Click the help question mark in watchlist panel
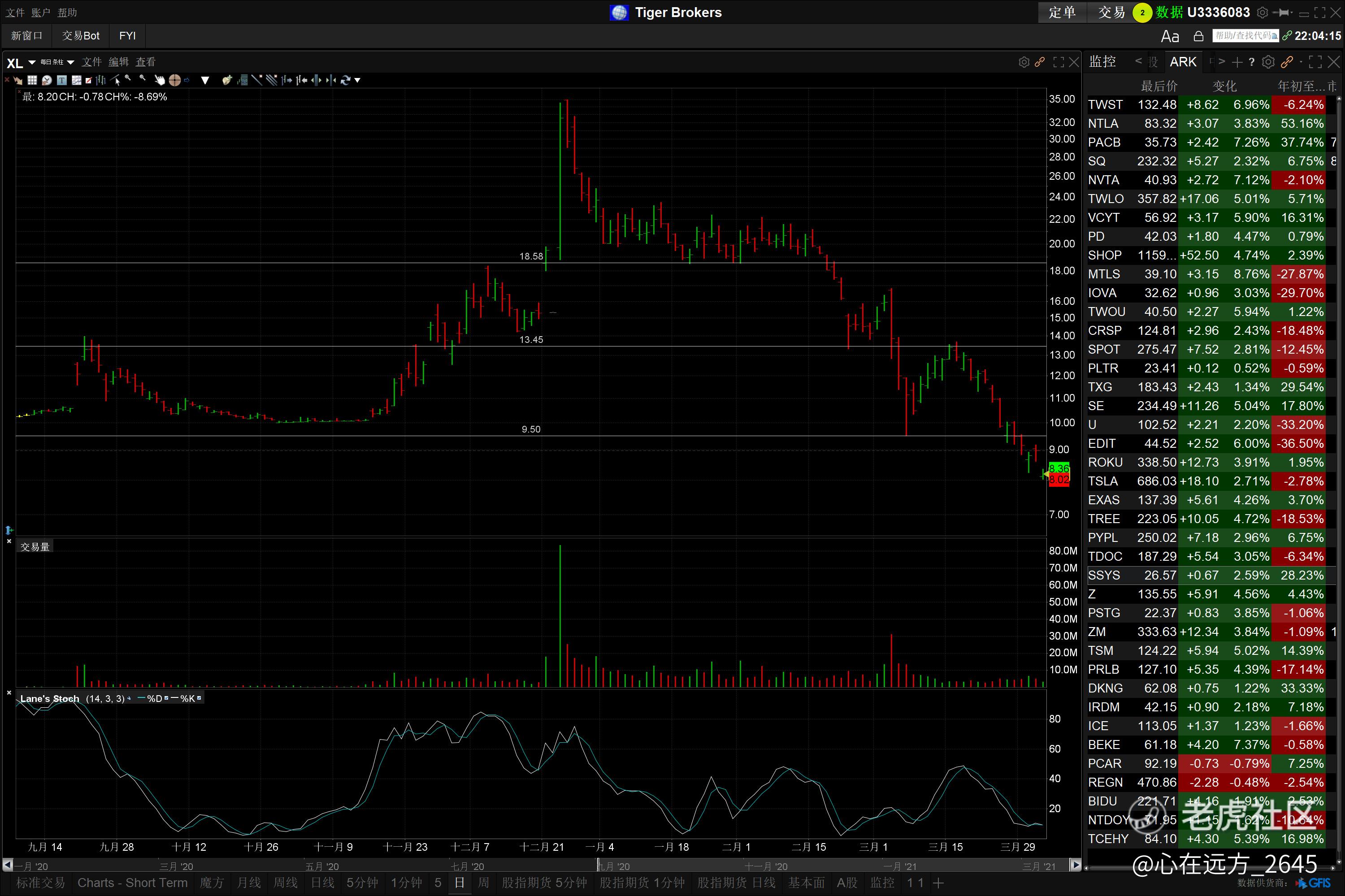Screen dimensions: 1345x896 pos(1252,62)
